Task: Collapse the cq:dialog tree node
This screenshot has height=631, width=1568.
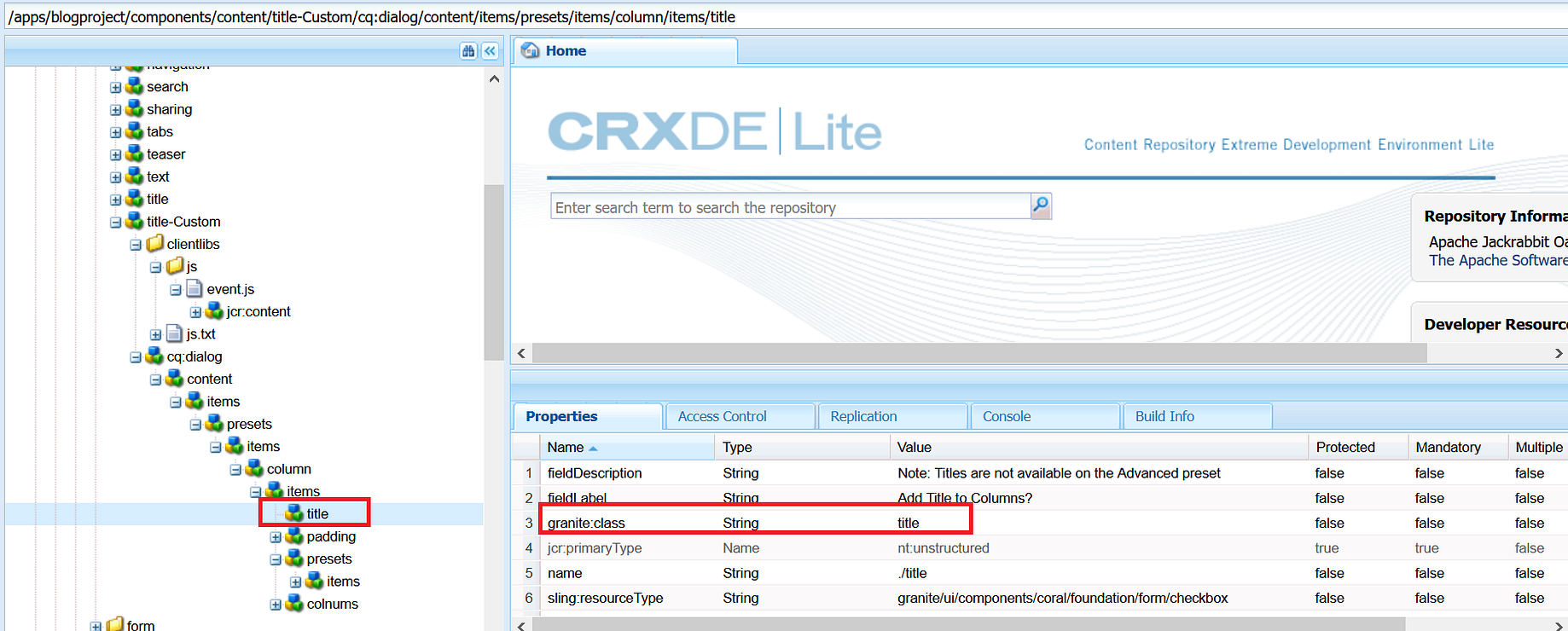Action: 136,357
